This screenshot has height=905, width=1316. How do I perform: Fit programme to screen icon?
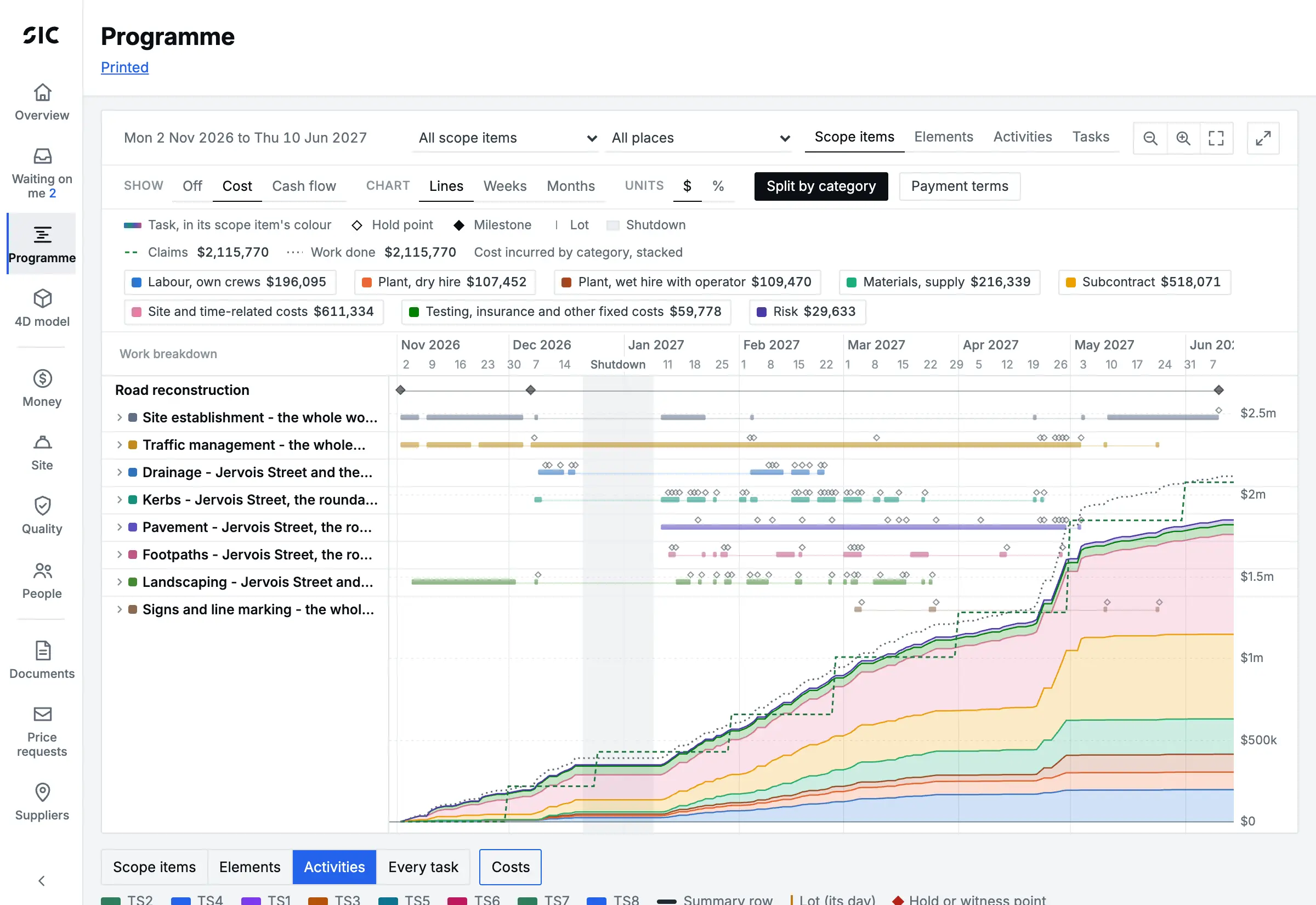tap(1216, 138)
